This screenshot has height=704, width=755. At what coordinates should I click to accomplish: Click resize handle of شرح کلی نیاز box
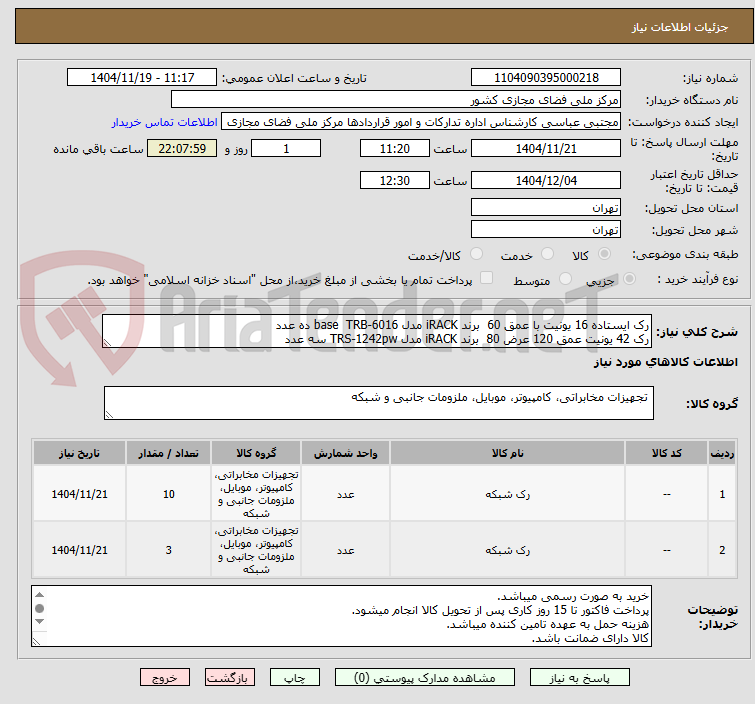(107, 343)
